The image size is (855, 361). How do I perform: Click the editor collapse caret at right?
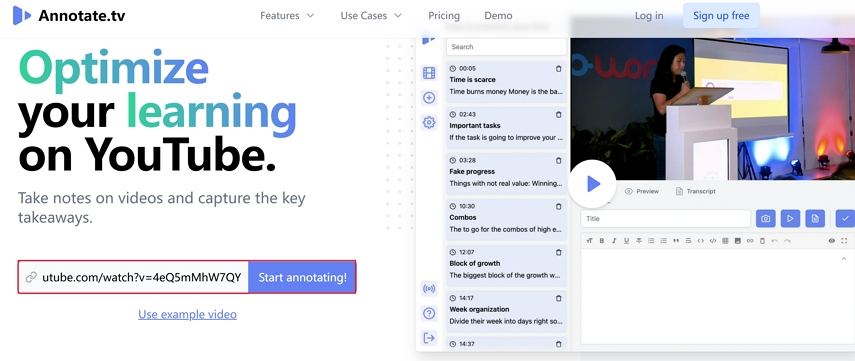tap(844, 258)
